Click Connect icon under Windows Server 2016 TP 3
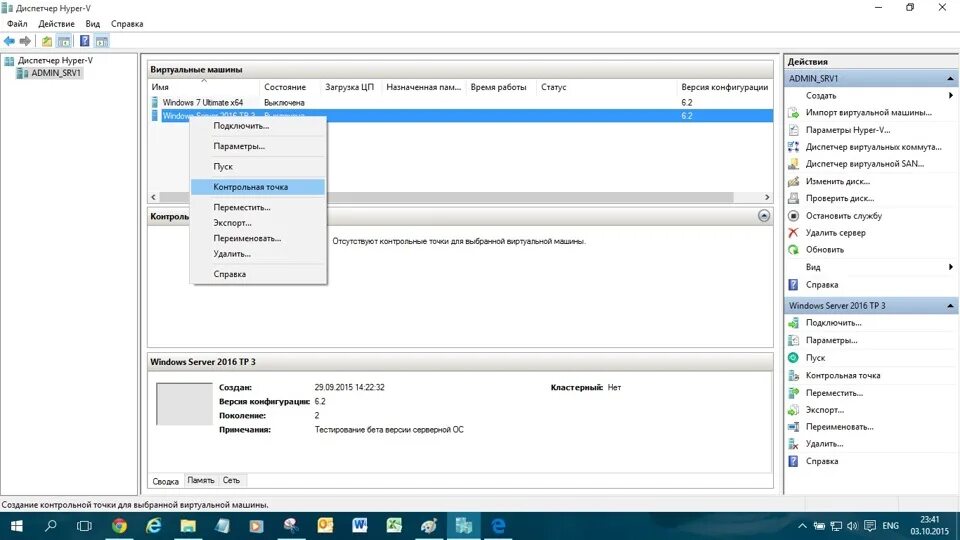The height and width of the screenshot is (540, 960). 793,323
